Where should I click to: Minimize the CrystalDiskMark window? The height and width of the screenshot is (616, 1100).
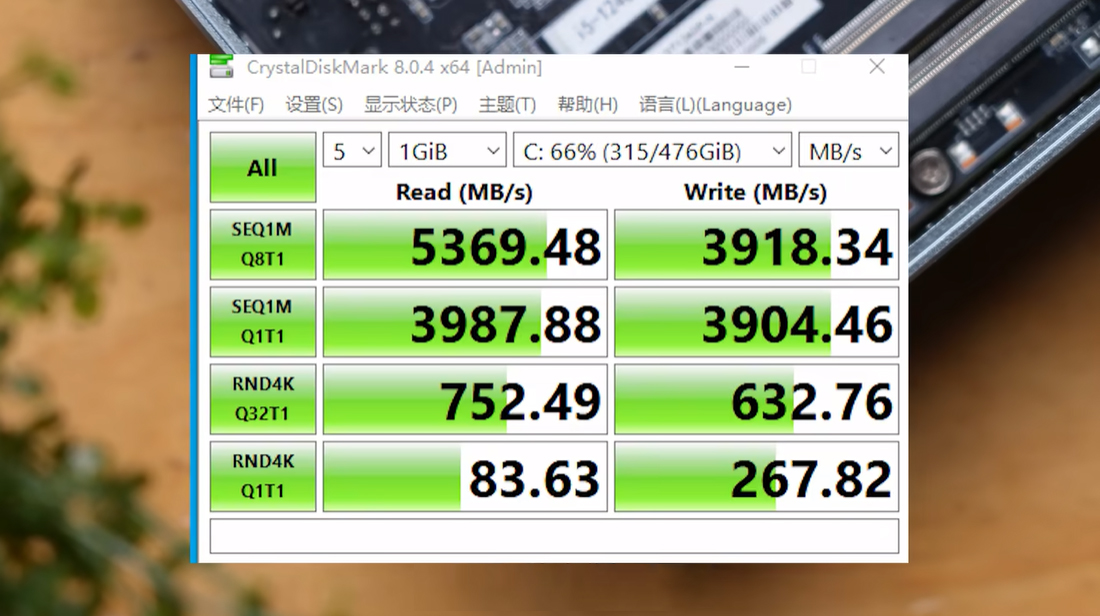(x=742, y=67)
